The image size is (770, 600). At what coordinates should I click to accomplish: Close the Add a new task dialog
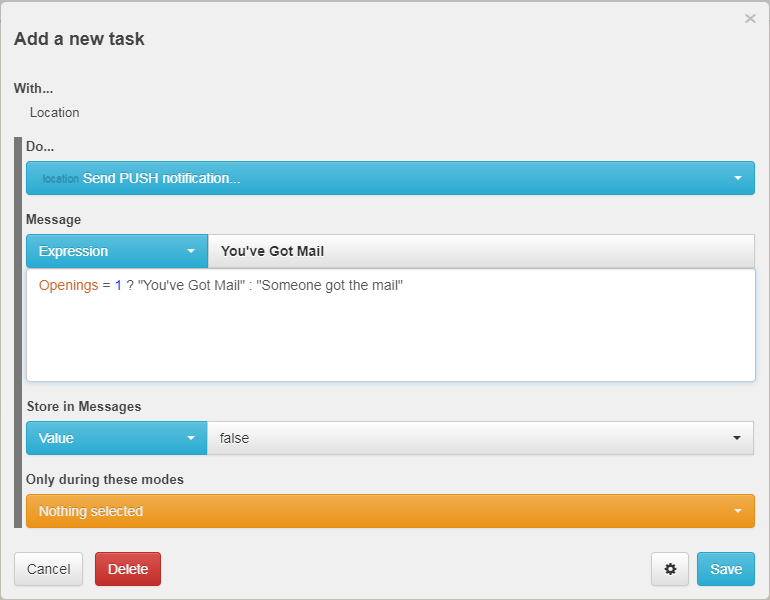click(x=750, y=19)
